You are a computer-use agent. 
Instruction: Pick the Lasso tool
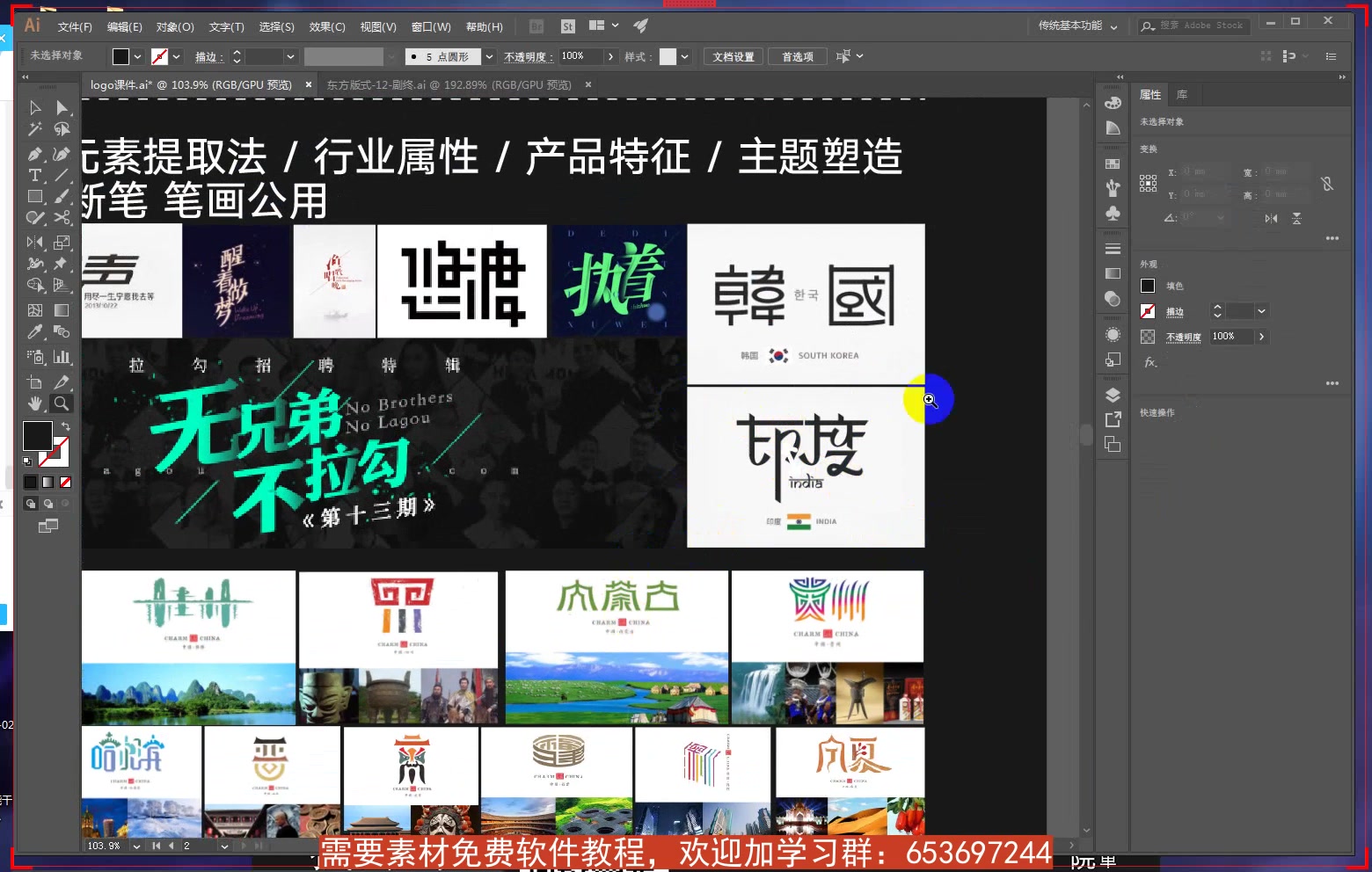pos(62,130)
